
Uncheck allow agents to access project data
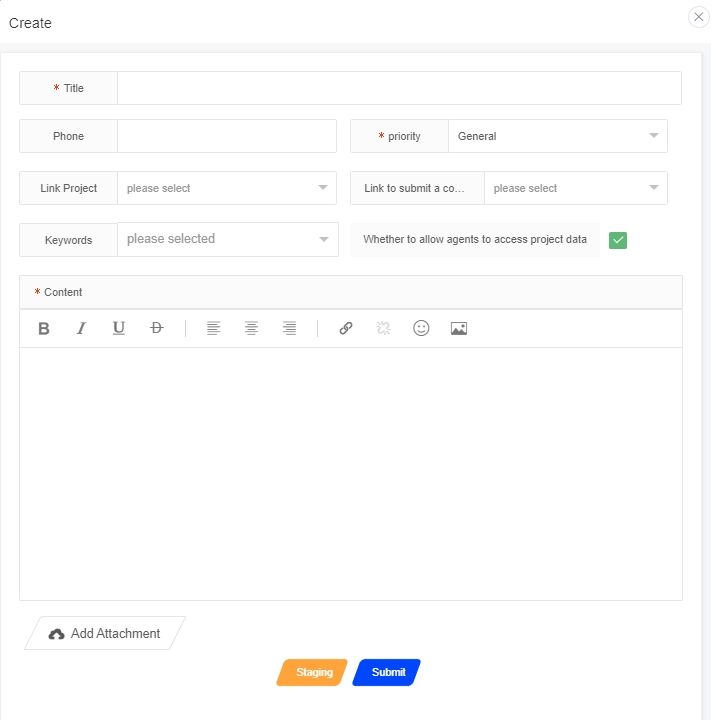click(618, 240)
